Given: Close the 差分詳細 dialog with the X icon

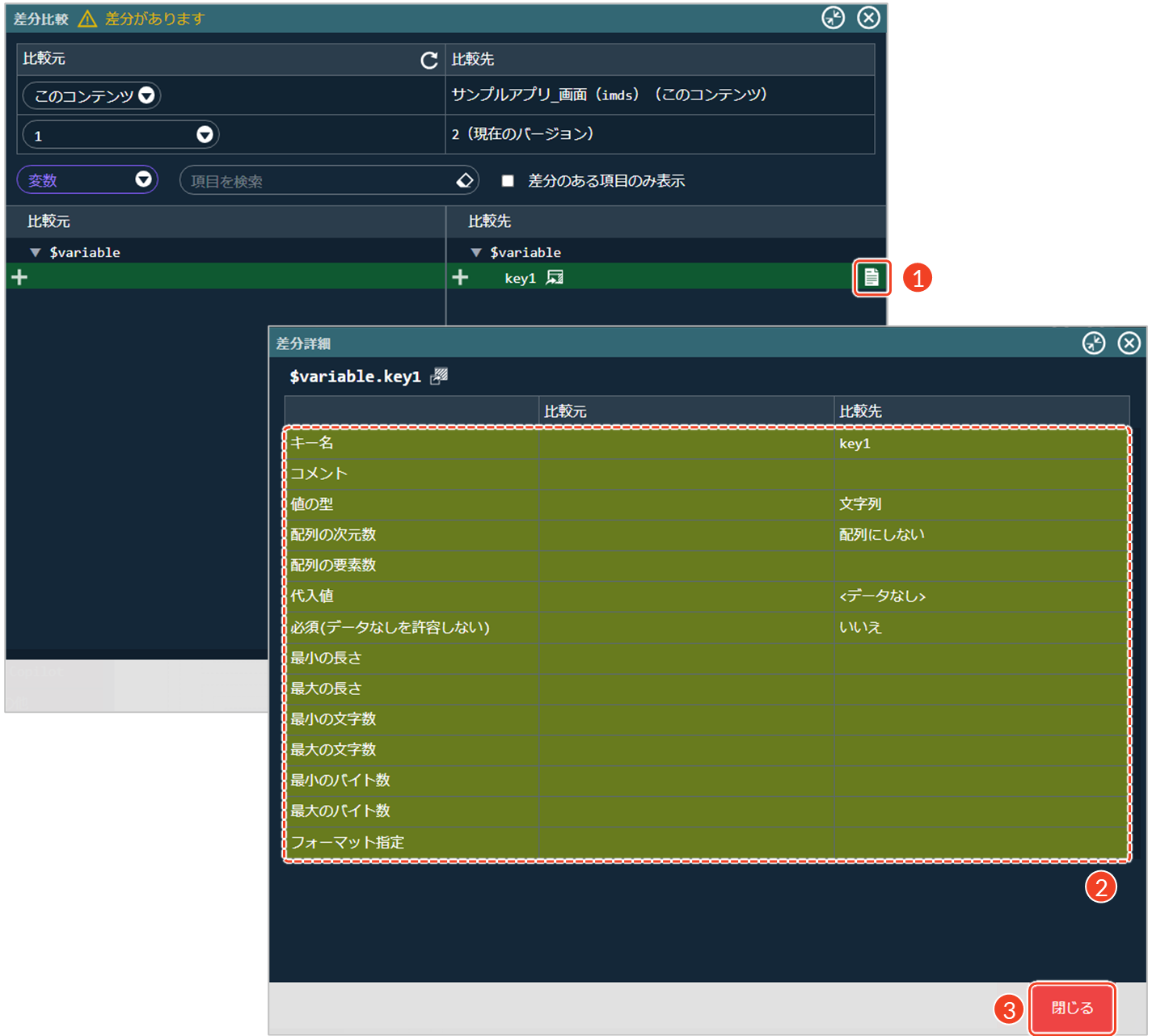Looking at the screenshot, I should 1129,343.
